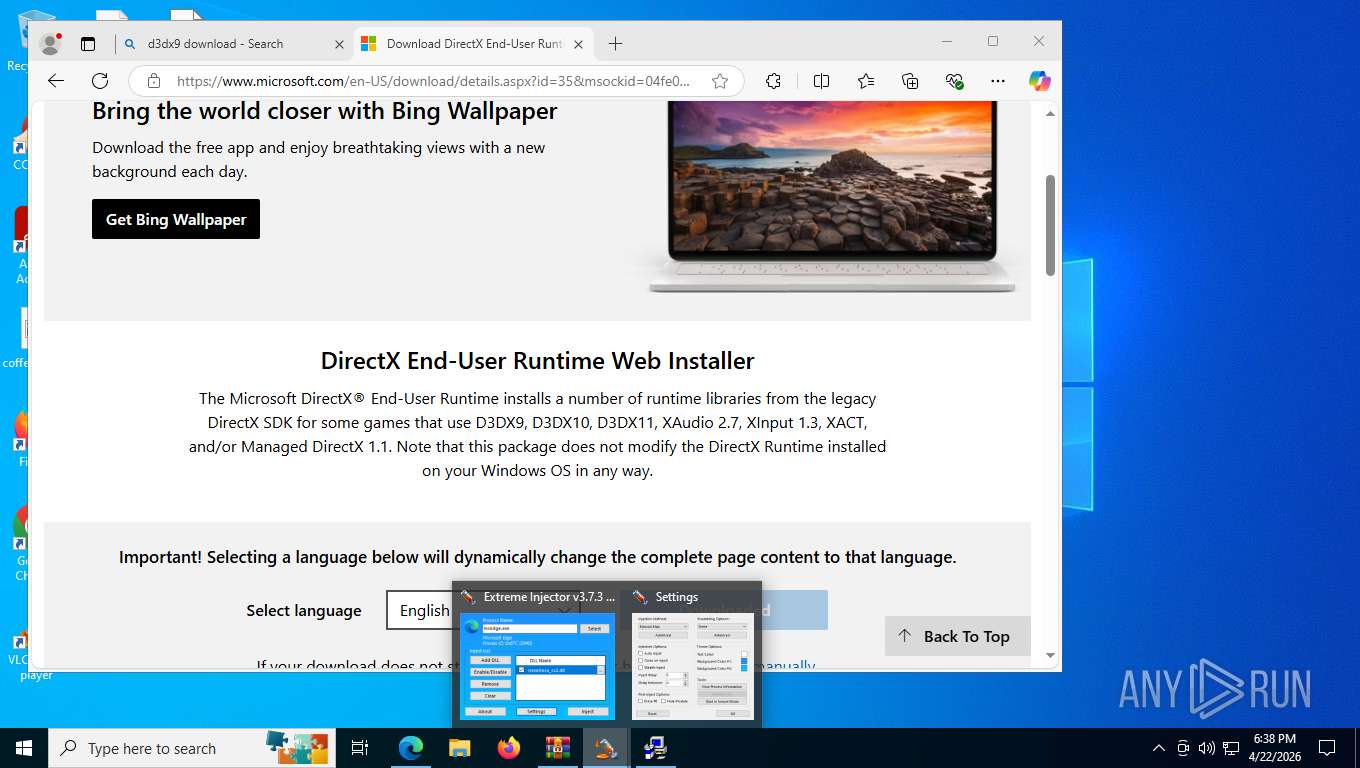Launch Firefox from the taskbar
1360x768 pixels.
click(x=509, y=748)
